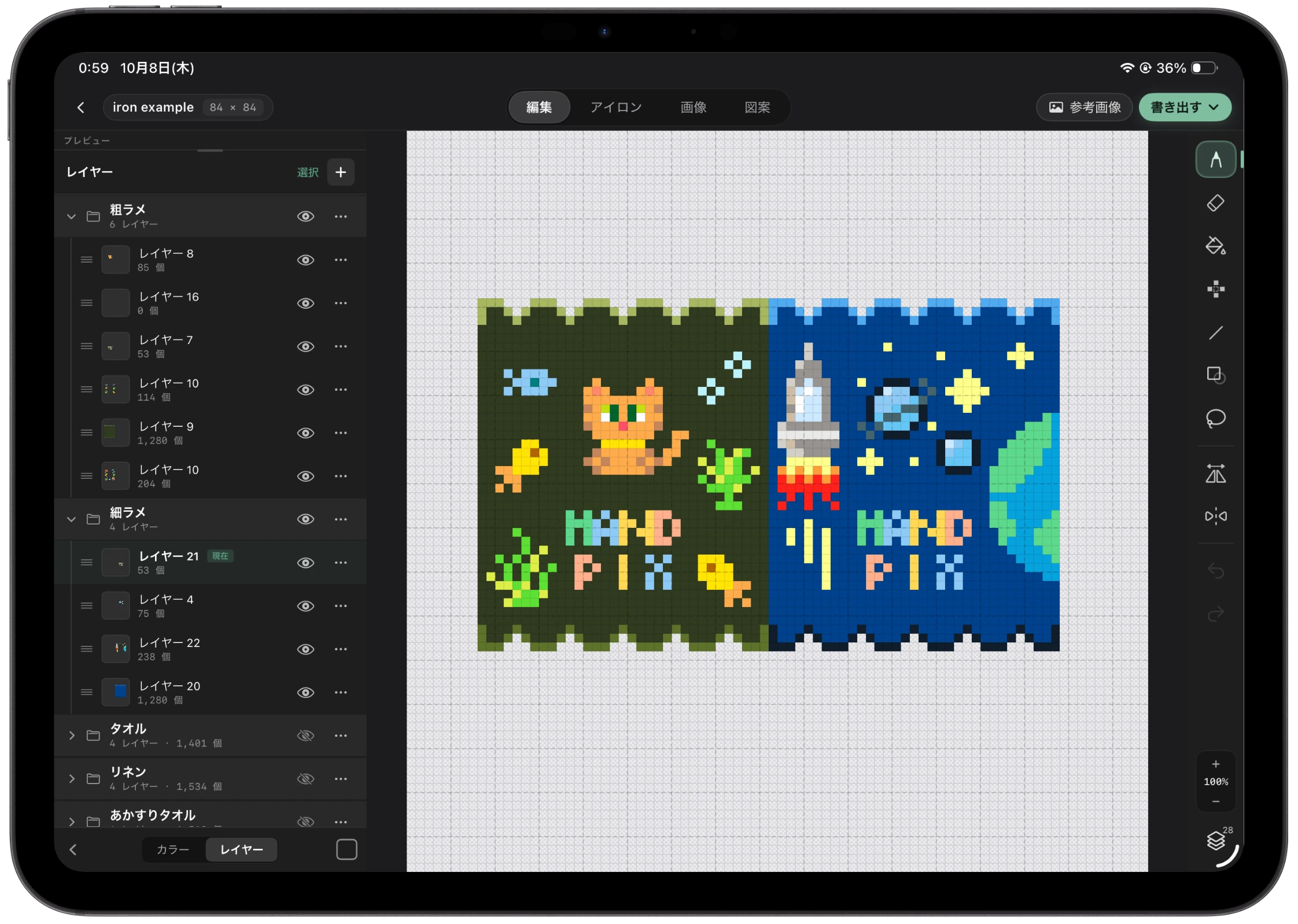Image resolution: width=1298 pixels, height=924 pixels.
Task: Select the lasso selection tool
Action: [1215, 418]
